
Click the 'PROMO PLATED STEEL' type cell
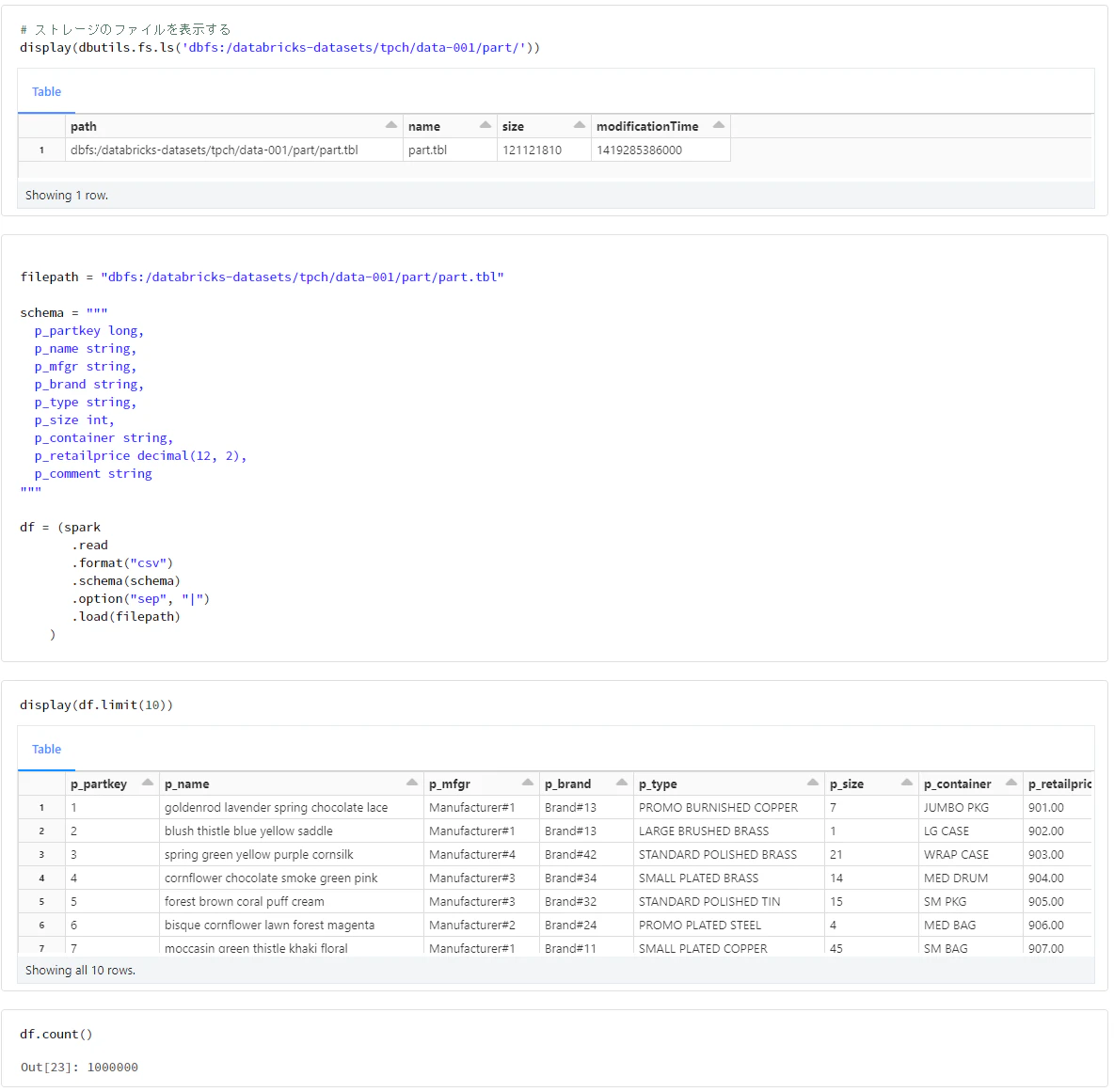(x=729, y=925)
